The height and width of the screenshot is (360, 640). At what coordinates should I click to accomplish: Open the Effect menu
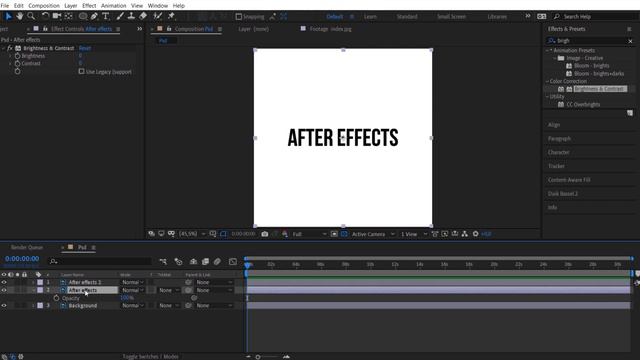pos(89,6)
